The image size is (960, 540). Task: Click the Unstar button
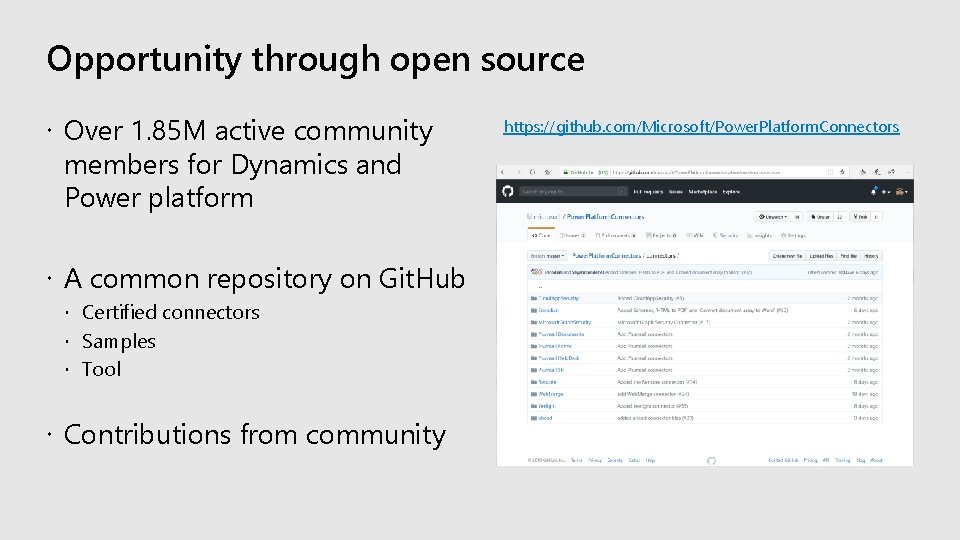[x=820, y=217]
